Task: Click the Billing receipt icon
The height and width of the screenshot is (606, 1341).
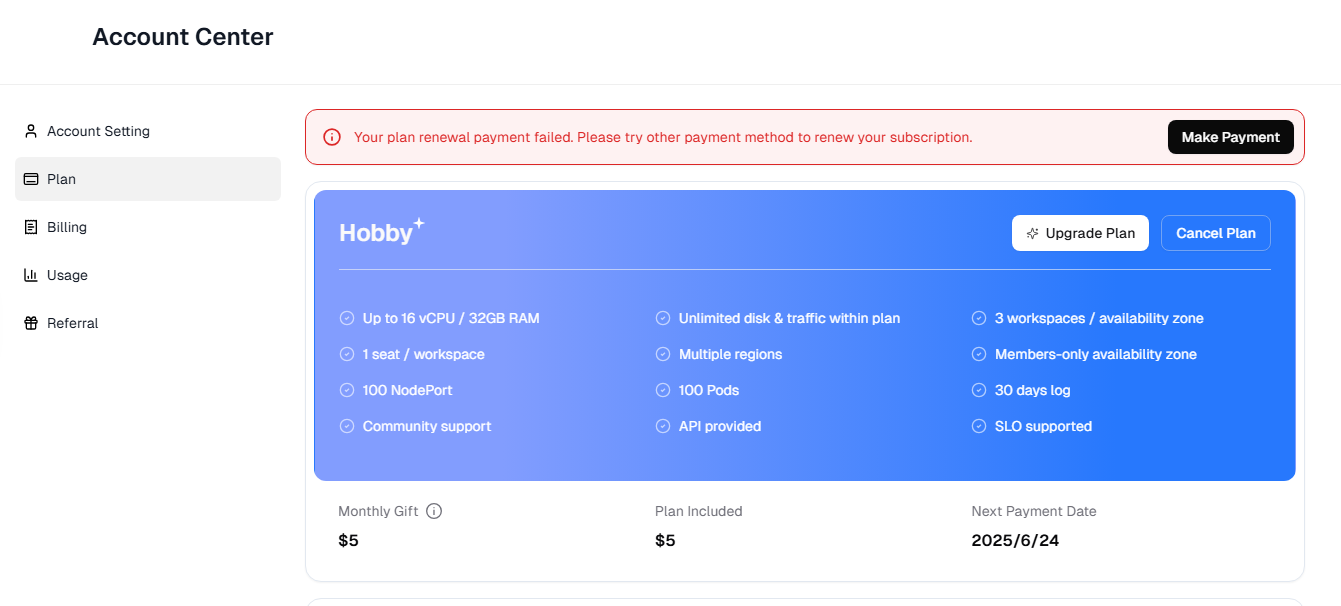Action: tap(31, 227)
